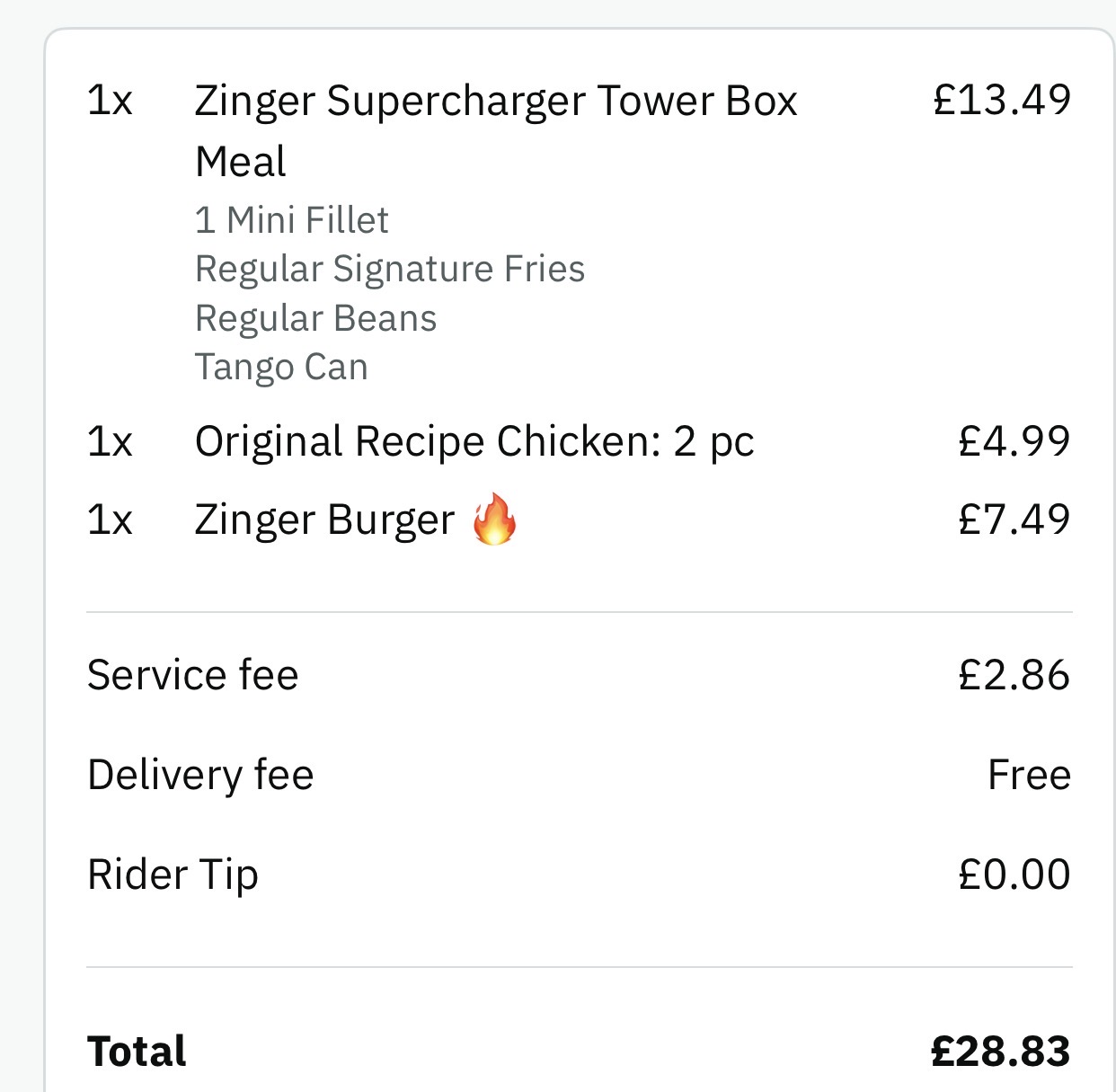Viewport: 1116px width, 1092px height.
Task: Select the 1 Mini Fillet option line
Action: [x=291, y=220]
